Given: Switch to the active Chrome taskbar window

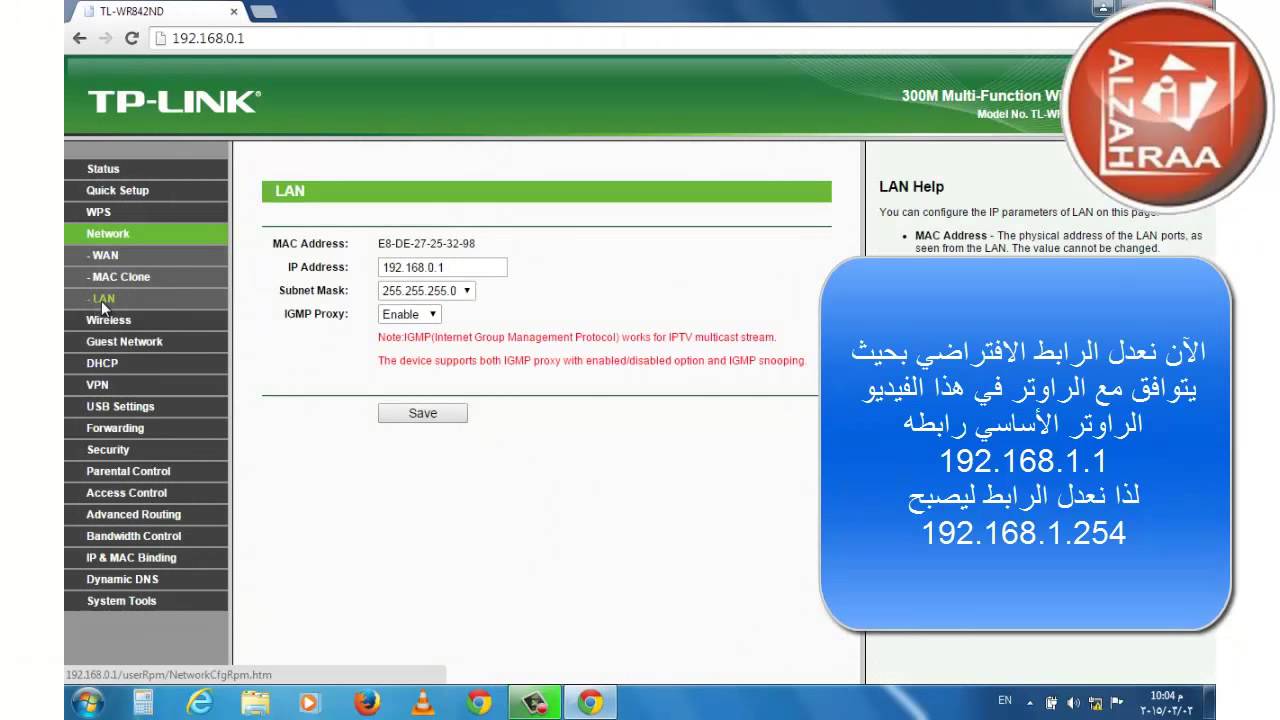Looking at the screenshot, I should click(591, 702).
